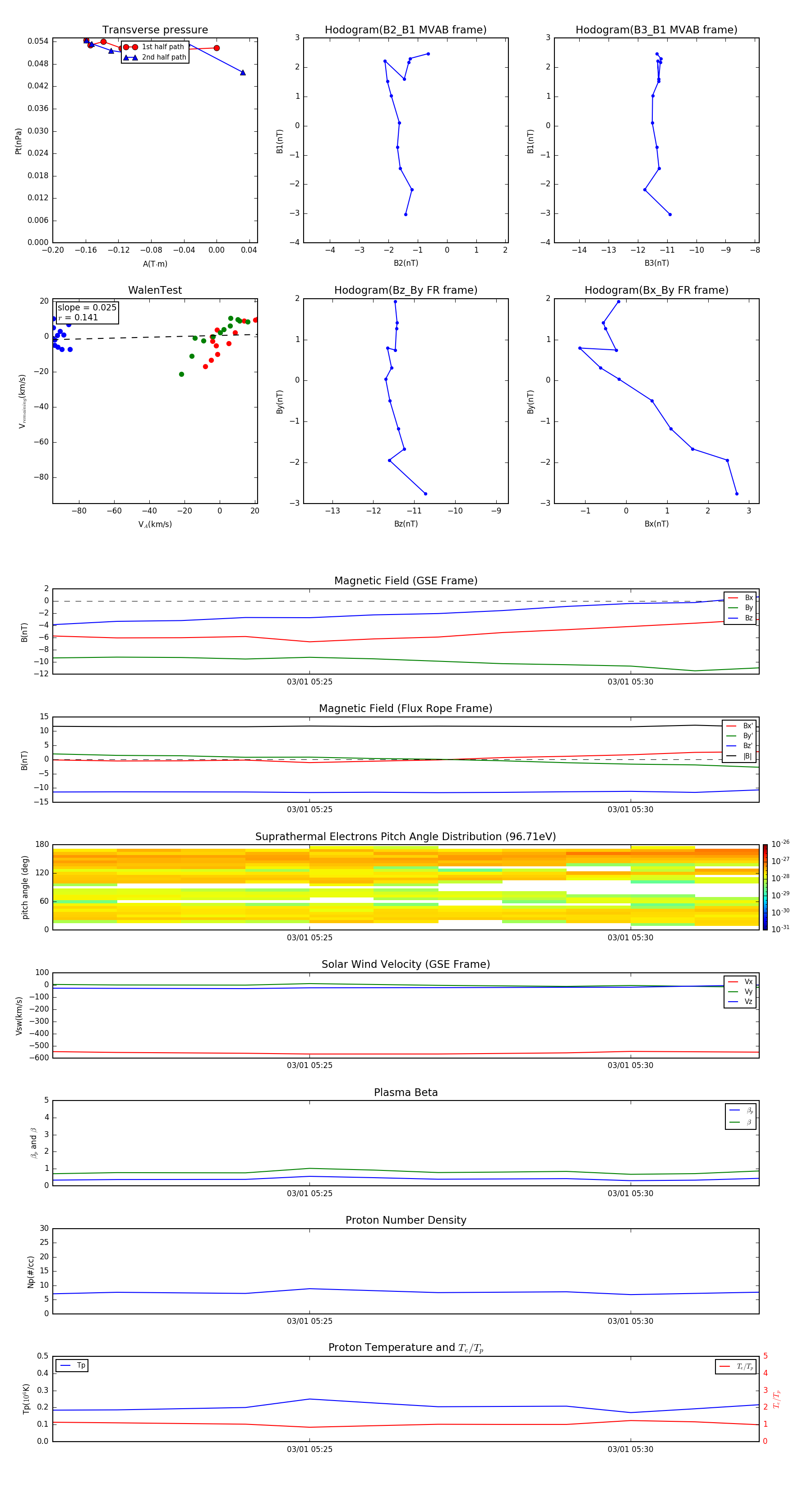Select the "2nd half path" legend entry
812x1489 pixels.
coord(156,57)
